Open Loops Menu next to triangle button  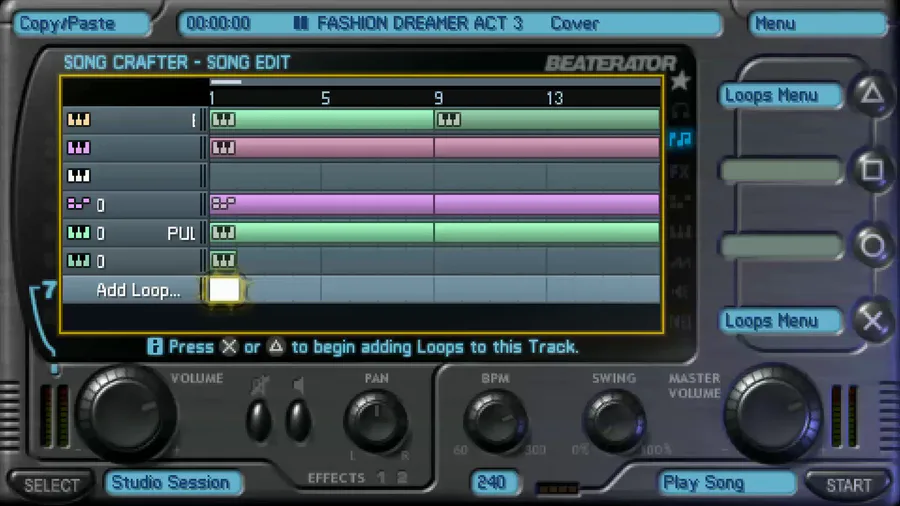click(x=779, y=95)
